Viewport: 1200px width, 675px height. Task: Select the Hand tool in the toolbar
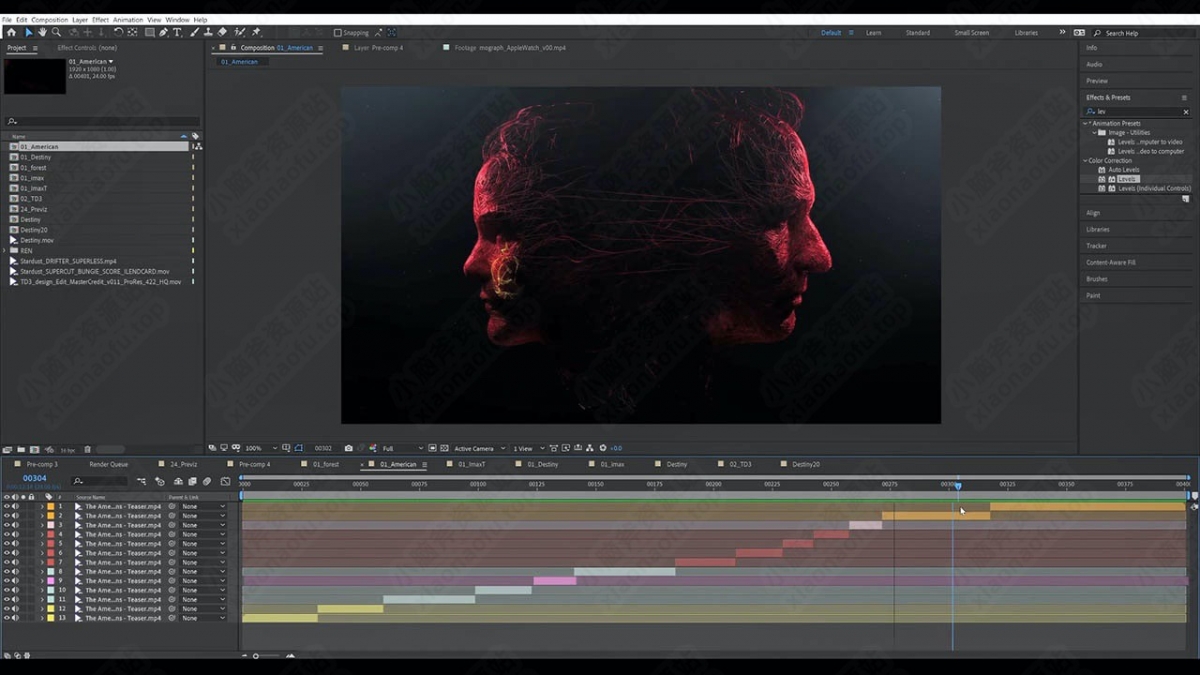point(42,32)
